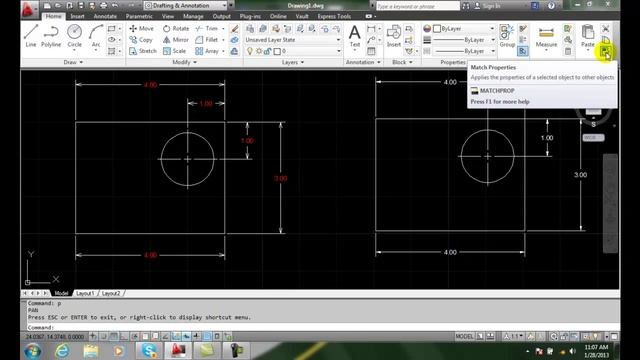Click the Rotate command
Screen dimensions: 640x360
tap(176, 29)
